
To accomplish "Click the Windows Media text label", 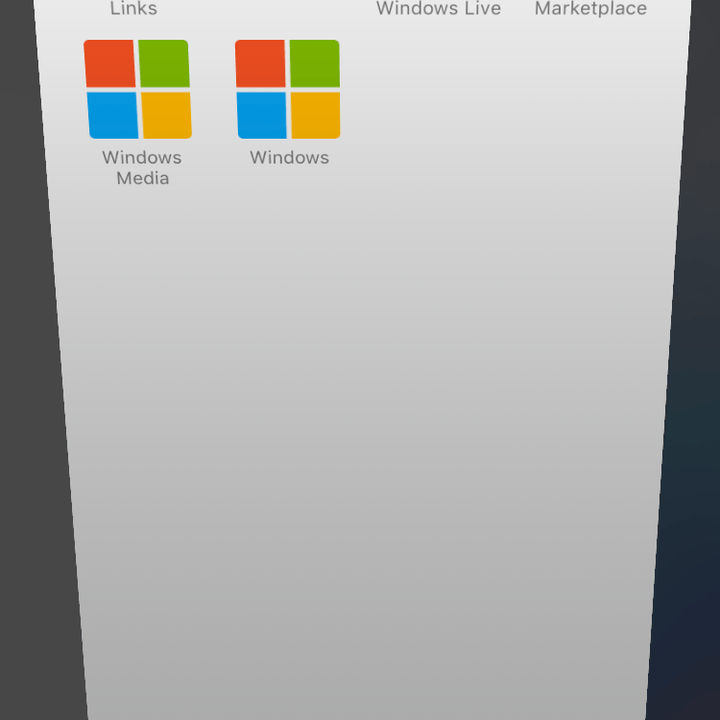I will [142, 168].
